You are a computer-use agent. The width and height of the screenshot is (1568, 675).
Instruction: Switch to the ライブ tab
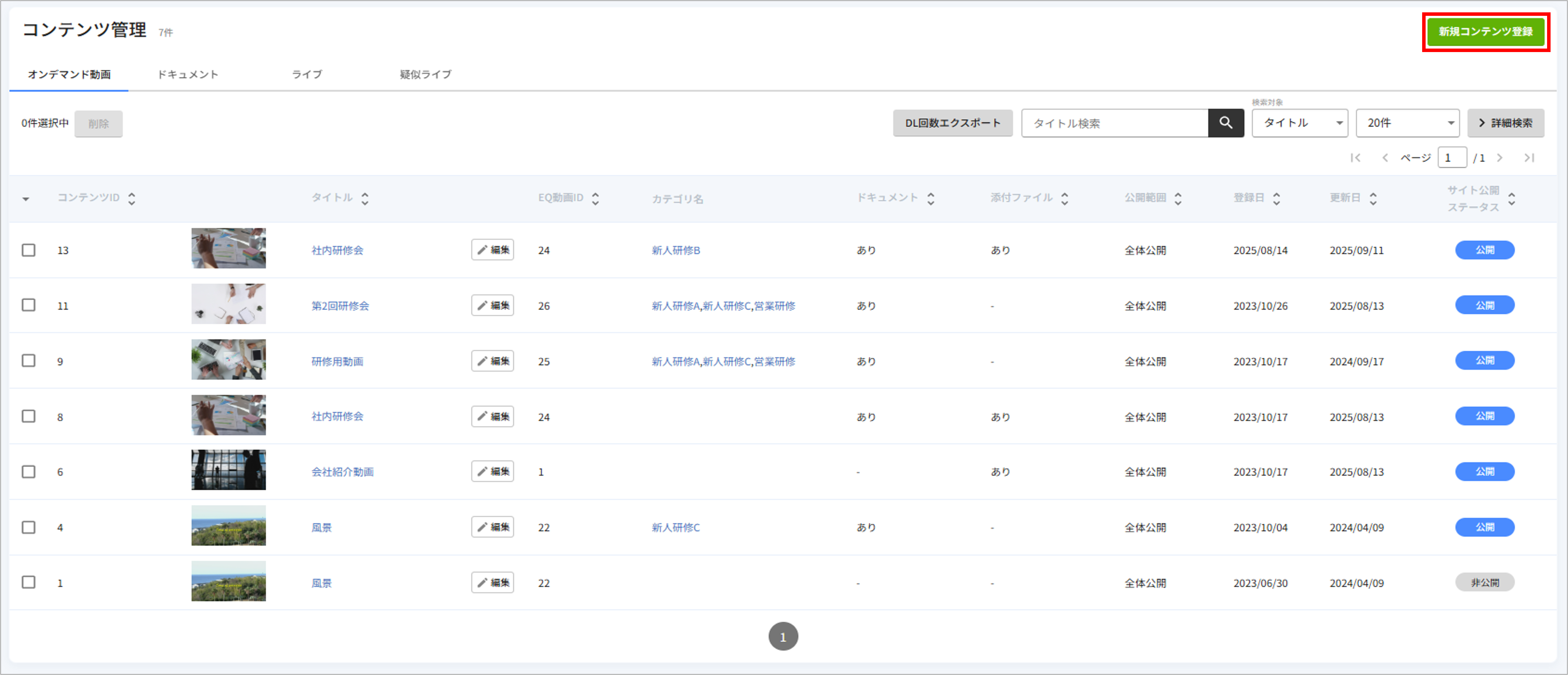point(307,74)
